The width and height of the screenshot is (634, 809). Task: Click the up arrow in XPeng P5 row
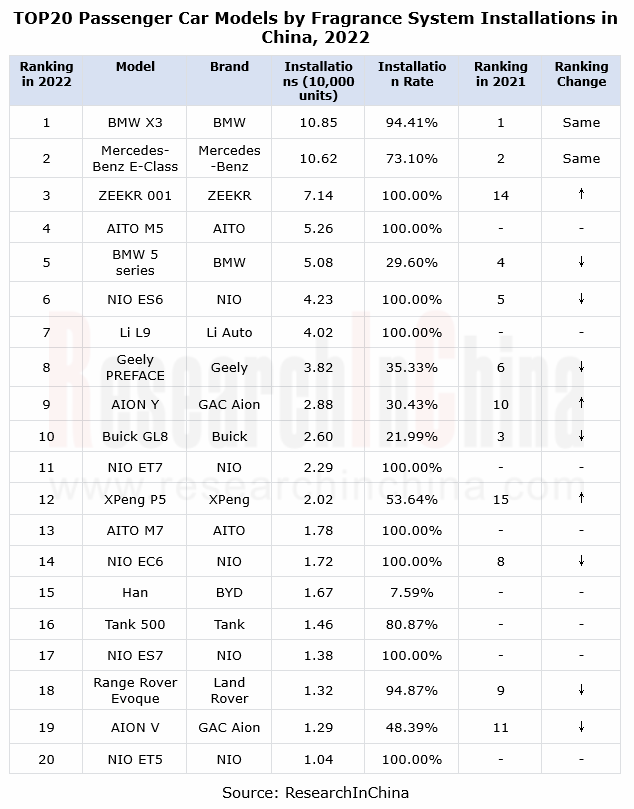(581, 498)
